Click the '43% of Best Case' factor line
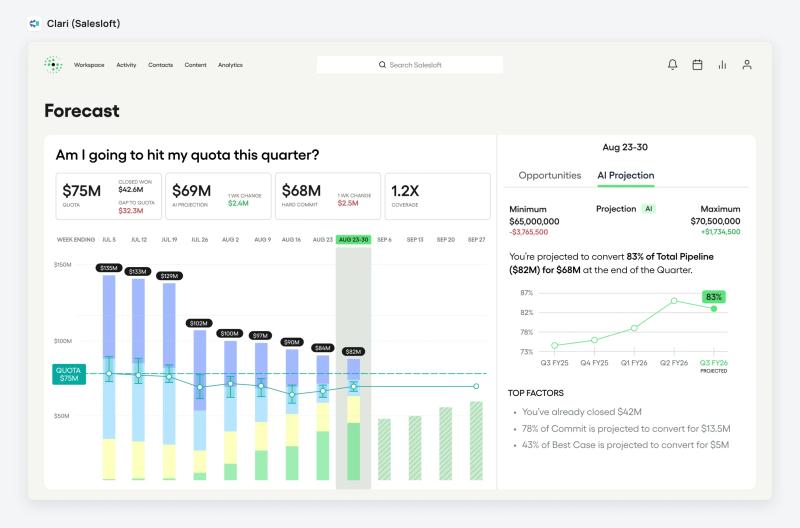800x528 pixels. pos(625,445)
